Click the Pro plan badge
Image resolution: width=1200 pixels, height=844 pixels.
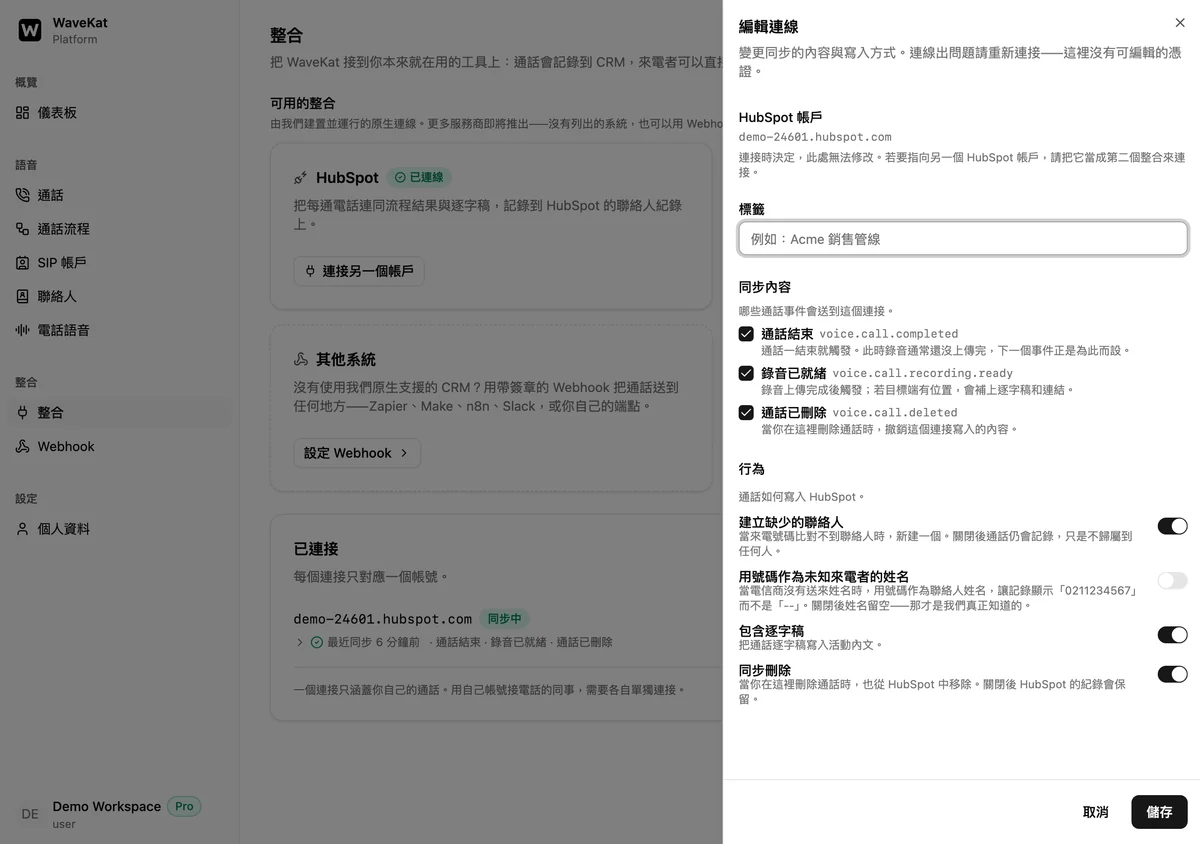click(184, 806)
